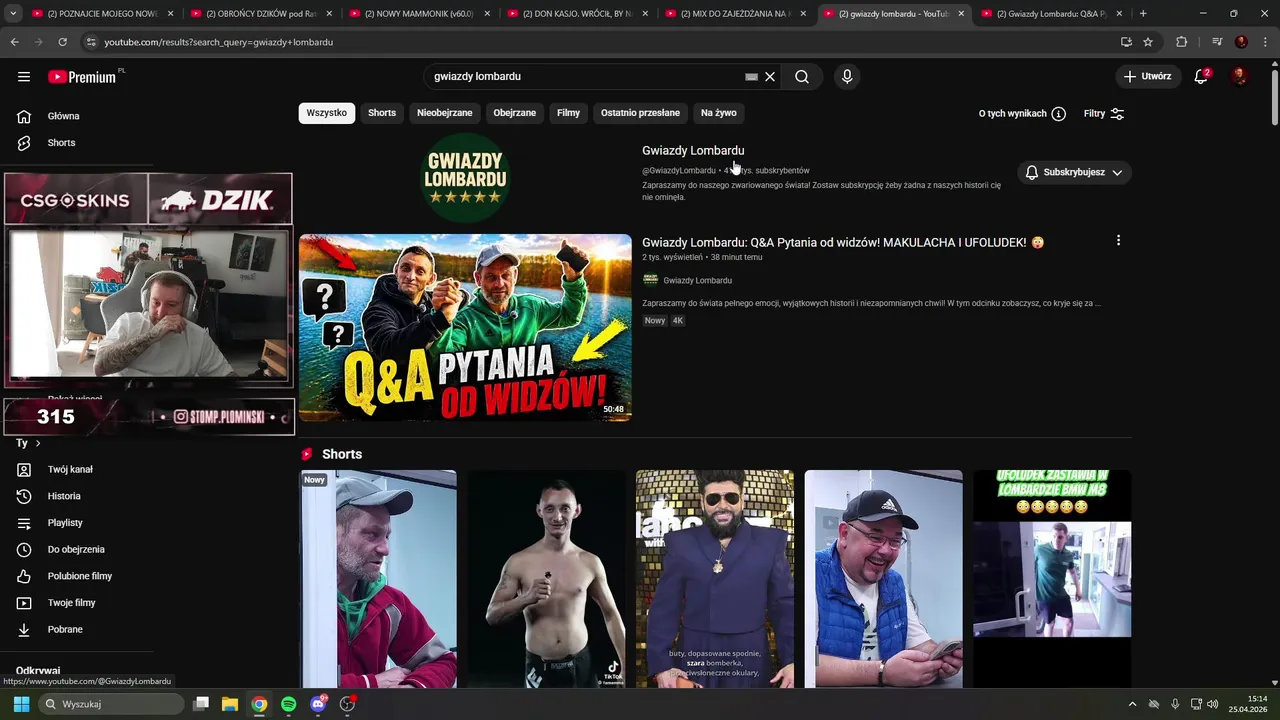The width and height of the screenshot is (1280, 720).
Task: Switch to Gwiazdy Lombardu: Q&A browser tab
Action: point(1052,14)
